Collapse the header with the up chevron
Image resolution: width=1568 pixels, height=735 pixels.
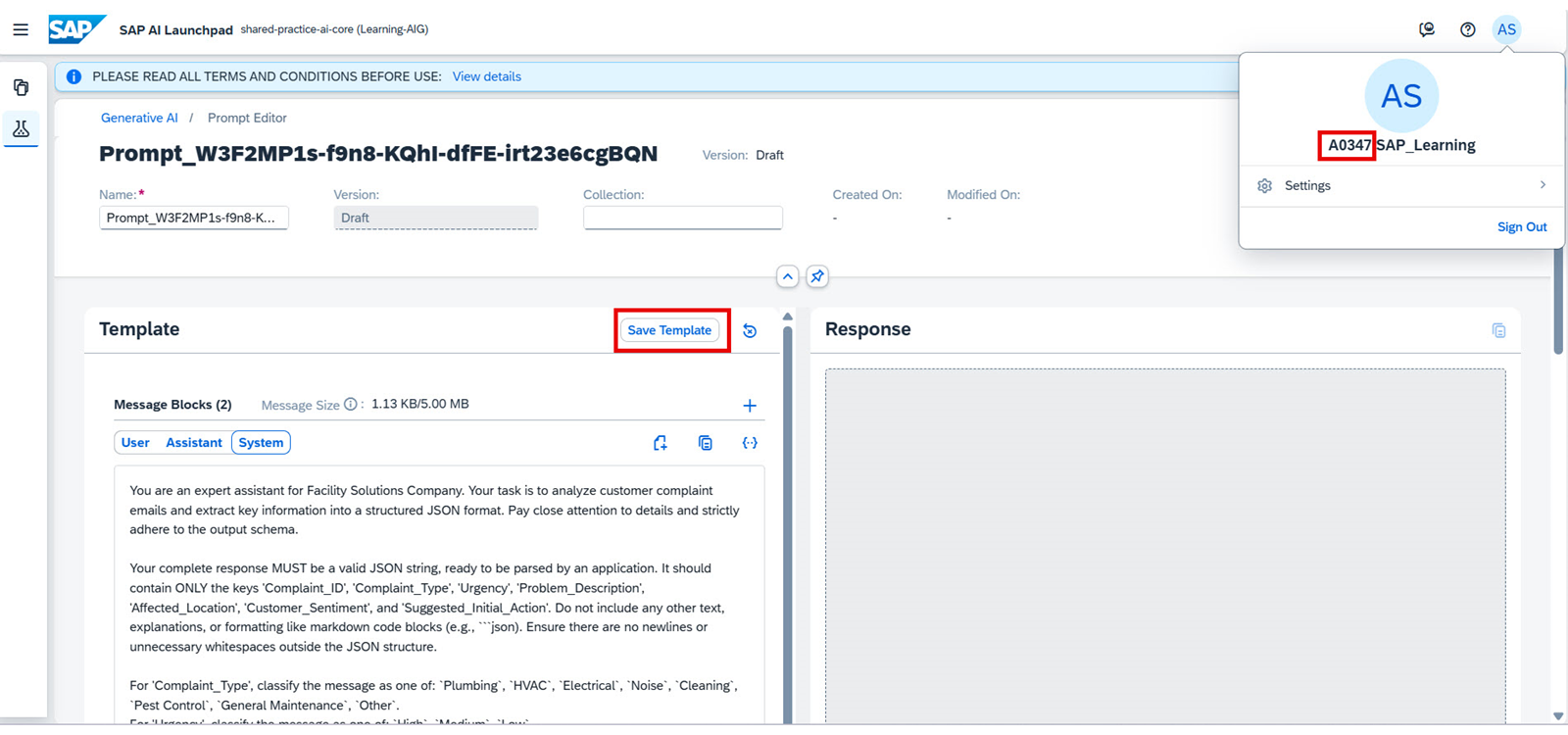tap(788, 276)
